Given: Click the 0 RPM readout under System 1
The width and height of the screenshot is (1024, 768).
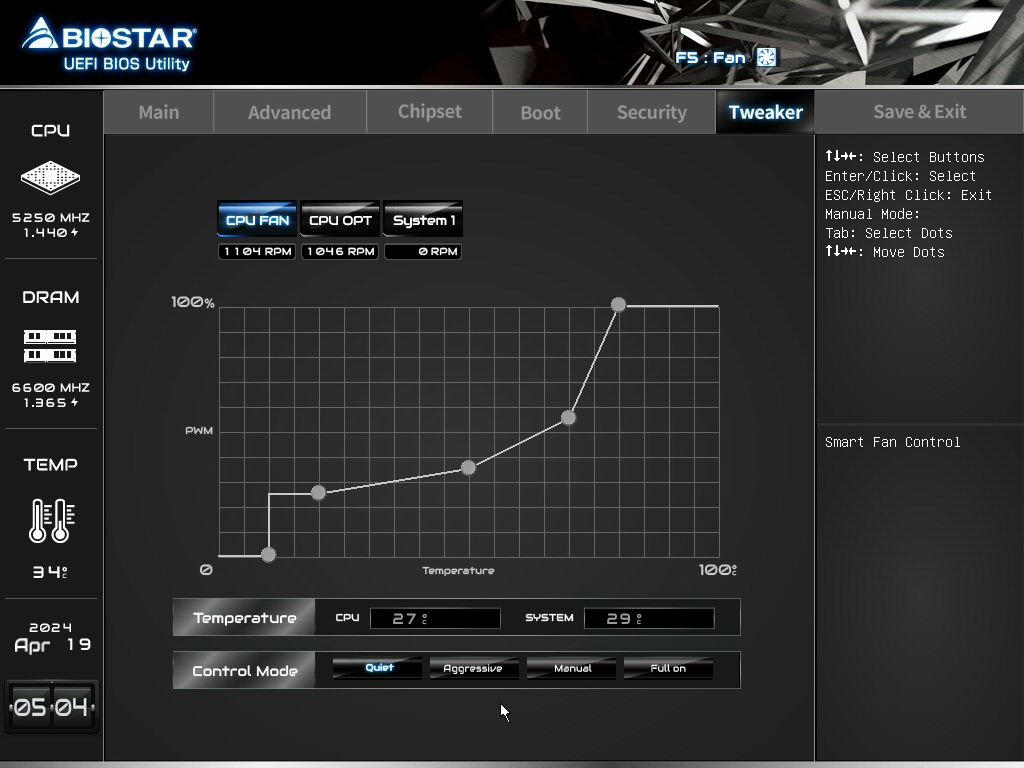Looking at the screenshot, I should tap(423, 251).
